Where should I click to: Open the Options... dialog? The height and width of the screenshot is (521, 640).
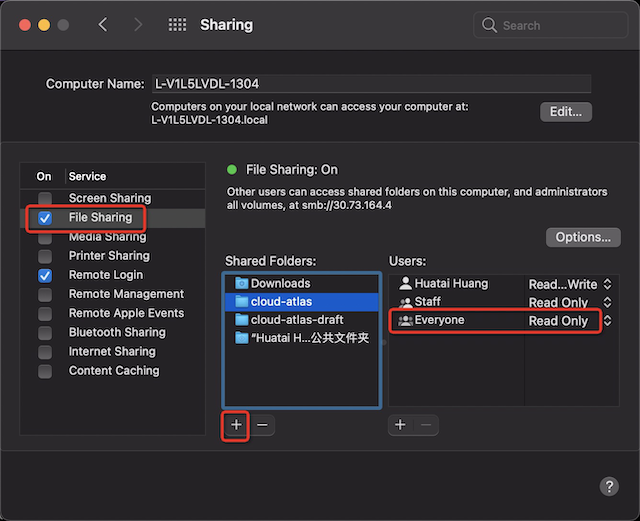[583, 237]
